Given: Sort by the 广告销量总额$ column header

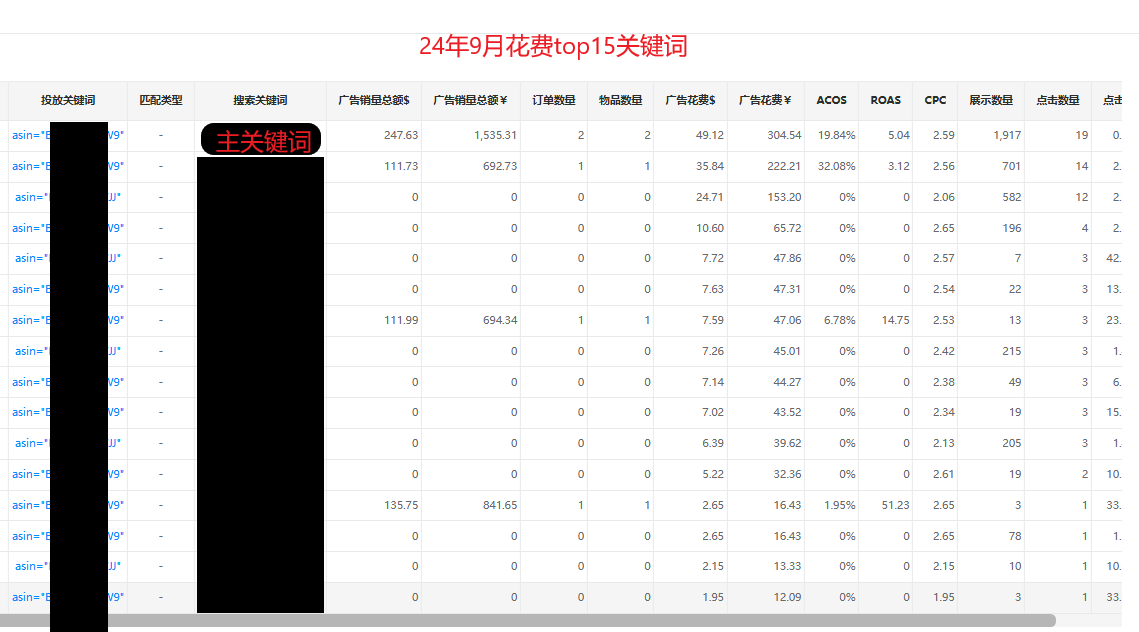Looking at the screenshot, I should pos(373,100).
